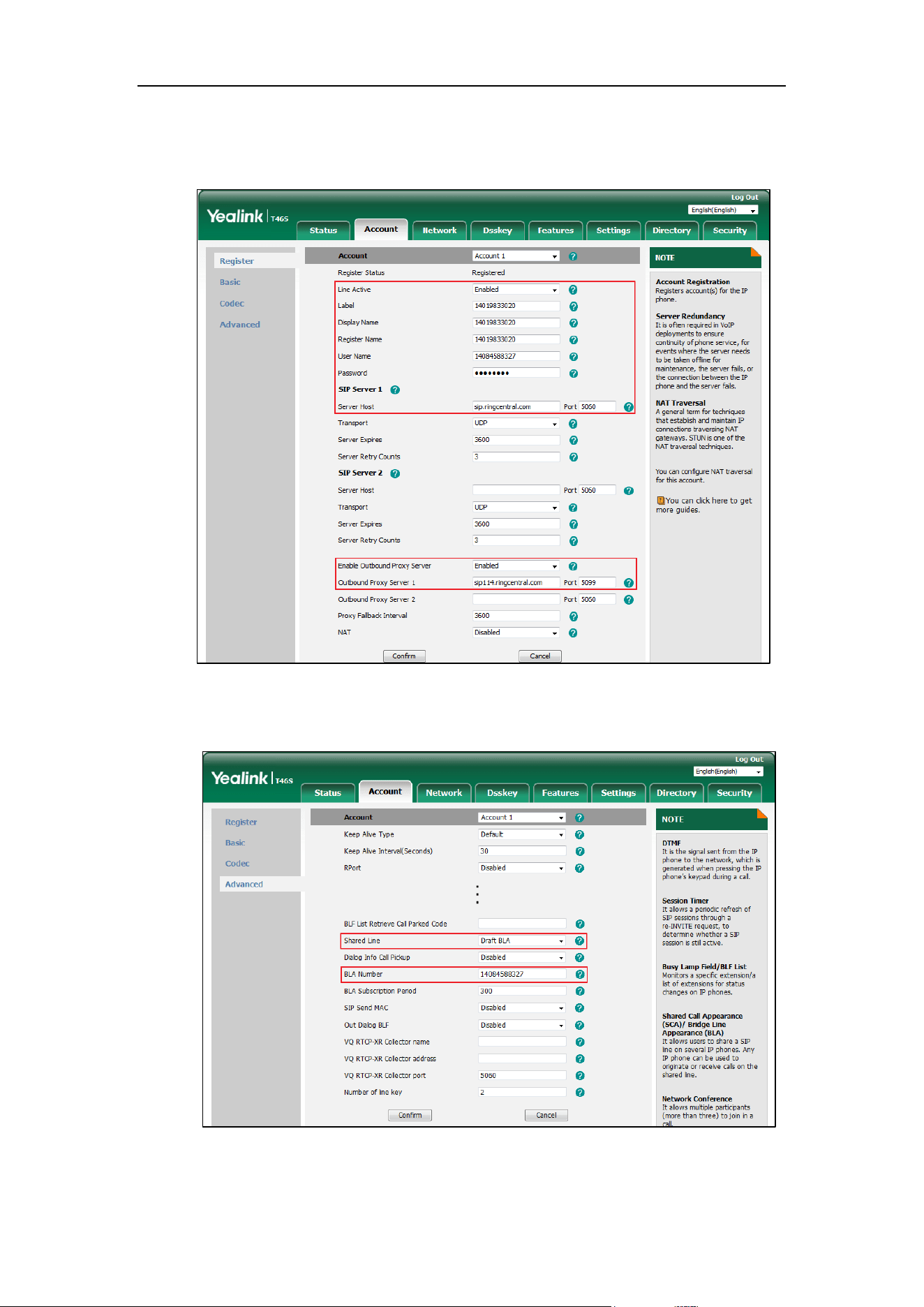Expand the Enable Outbound Proxy Server dropdown
Screen dimensions: 924x1307
click(516, 566)
